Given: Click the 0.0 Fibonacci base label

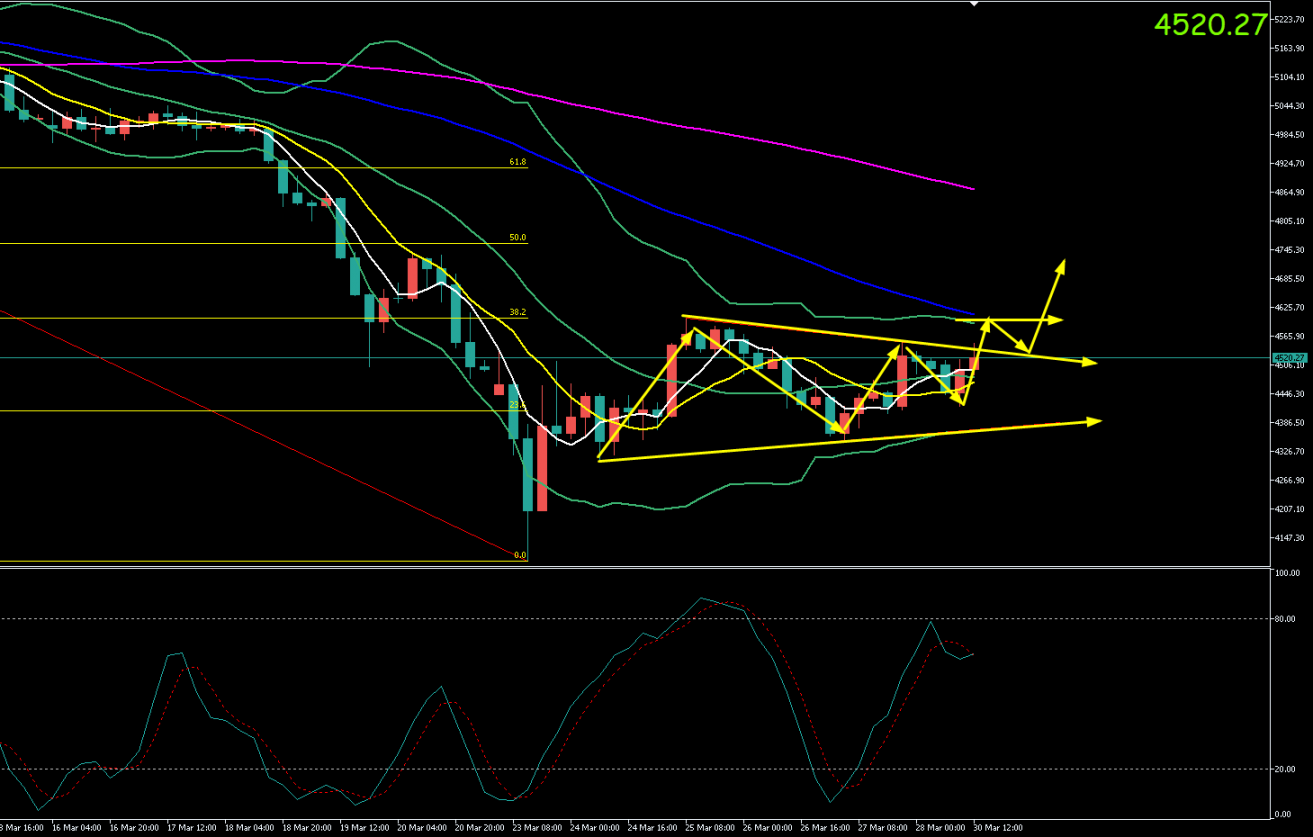Looking at the screenshot, I should [x=519, y=555].
